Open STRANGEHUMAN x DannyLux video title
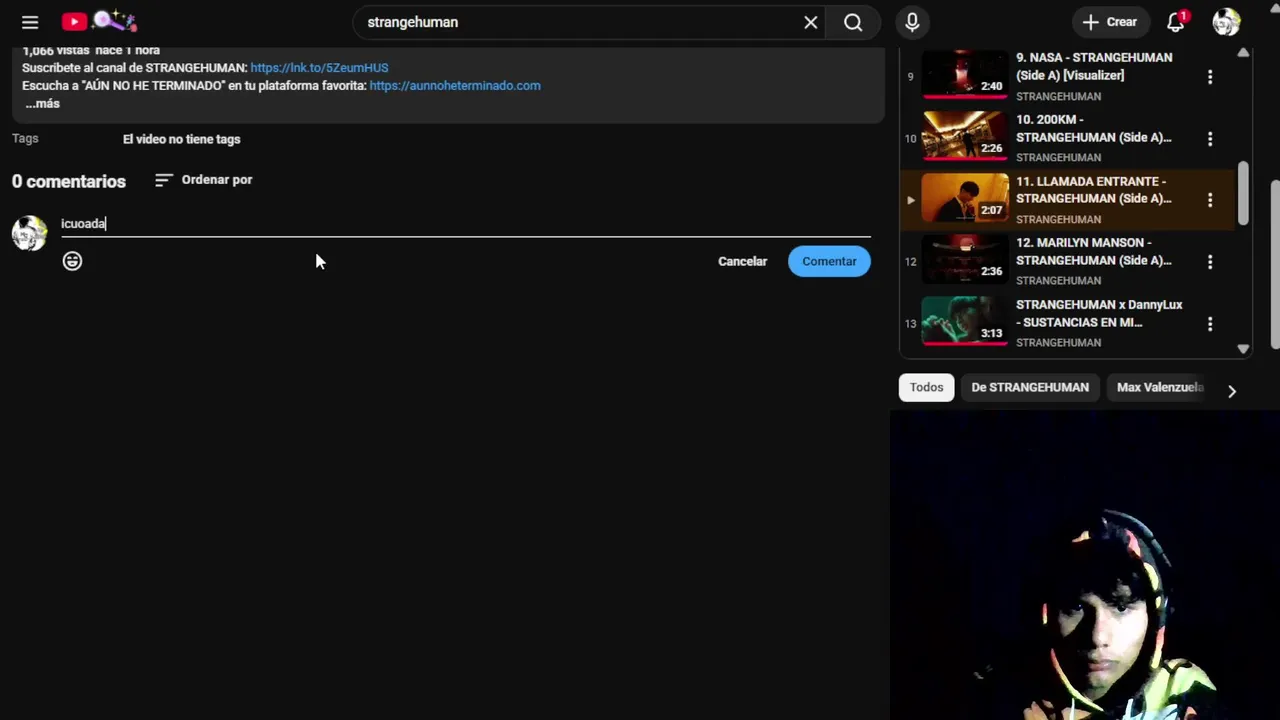This screenshot has width=1280, height=720. click(1099, 313)
